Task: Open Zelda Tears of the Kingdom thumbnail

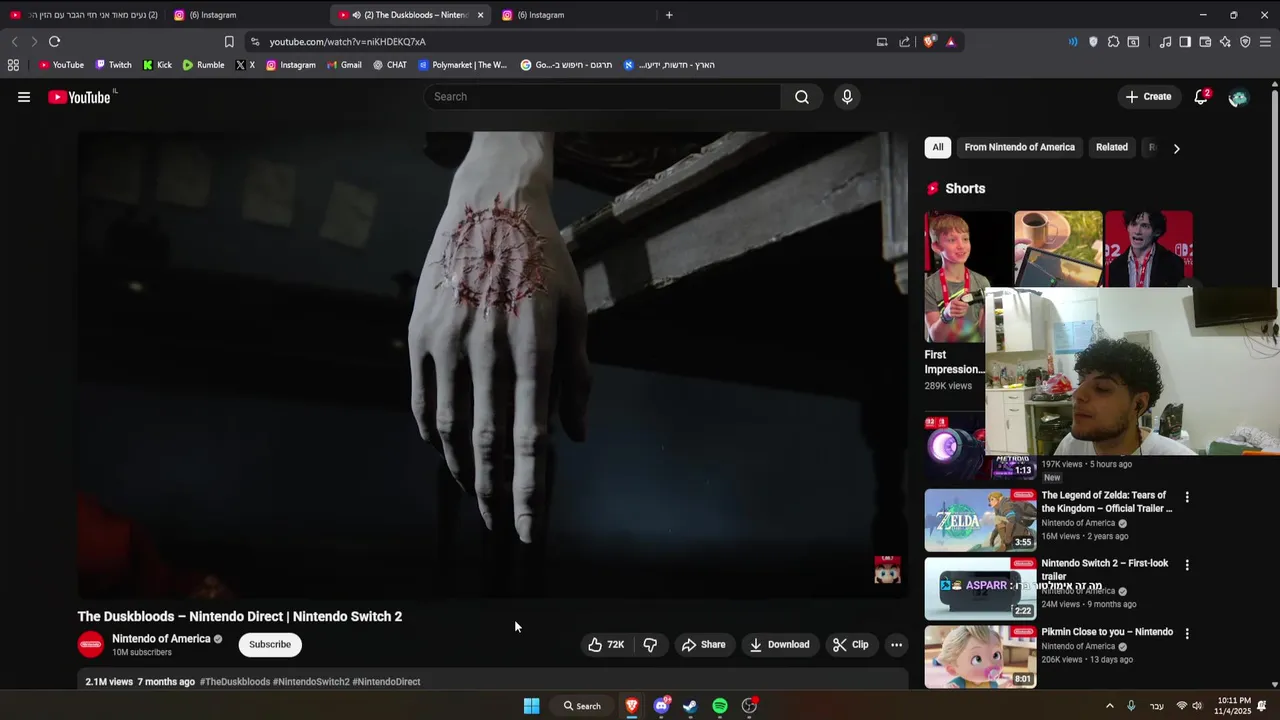Action: [980, 520]
